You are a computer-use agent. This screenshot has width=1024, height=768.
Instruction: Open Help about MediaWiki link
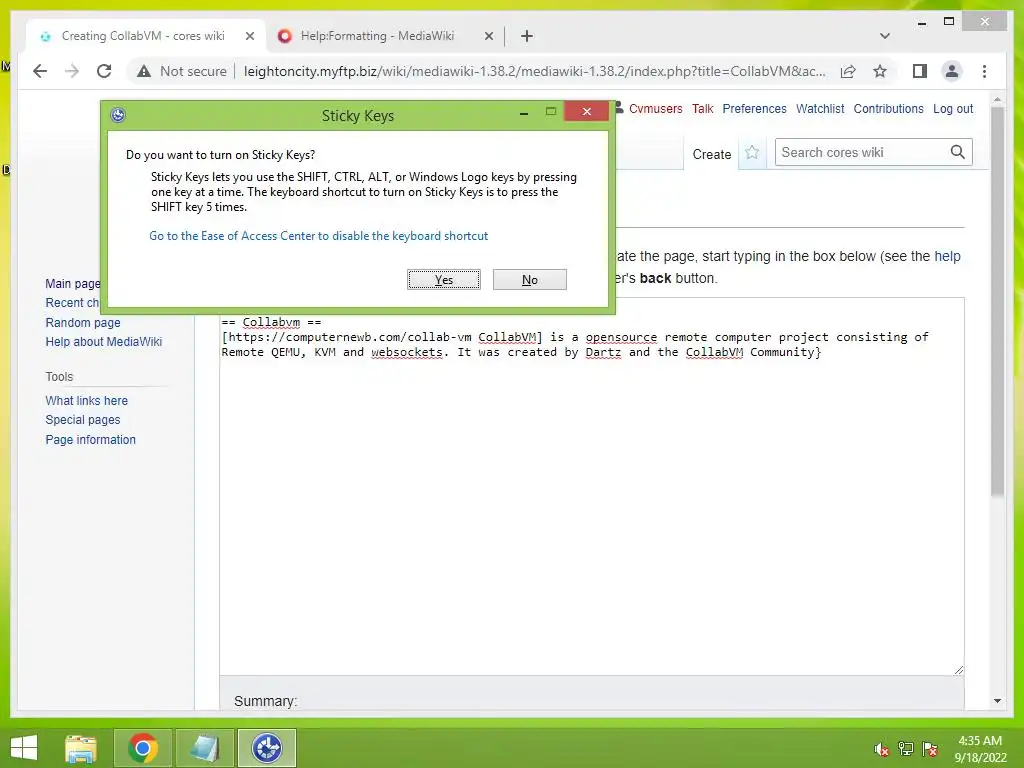point(104,342)
